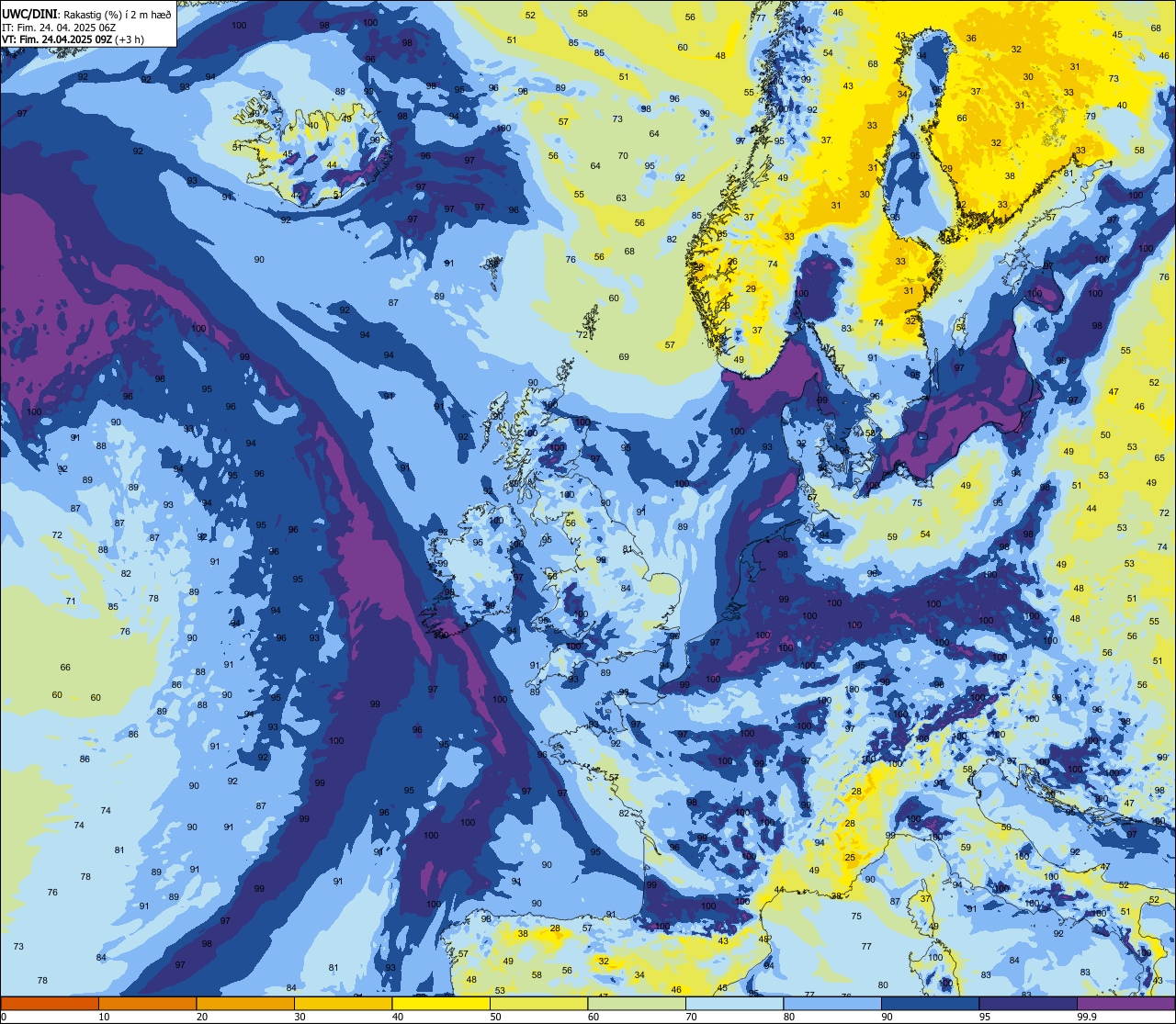Viewport: 1176px width, 1024px height.
Task: Click the 'VT: Fim. 24.04.2025 09Z (+3 h)' line
Action: tap(73, 39)
